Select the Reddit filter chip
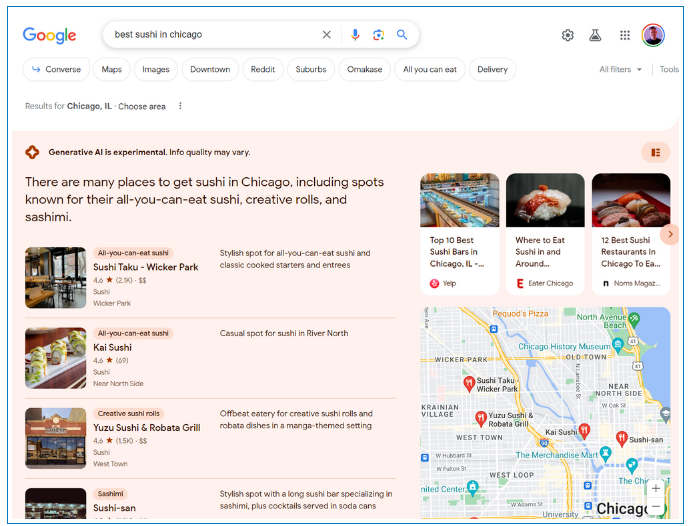Image resolution: width=694 pixels, height=526 pixels. tap(263, 70)
